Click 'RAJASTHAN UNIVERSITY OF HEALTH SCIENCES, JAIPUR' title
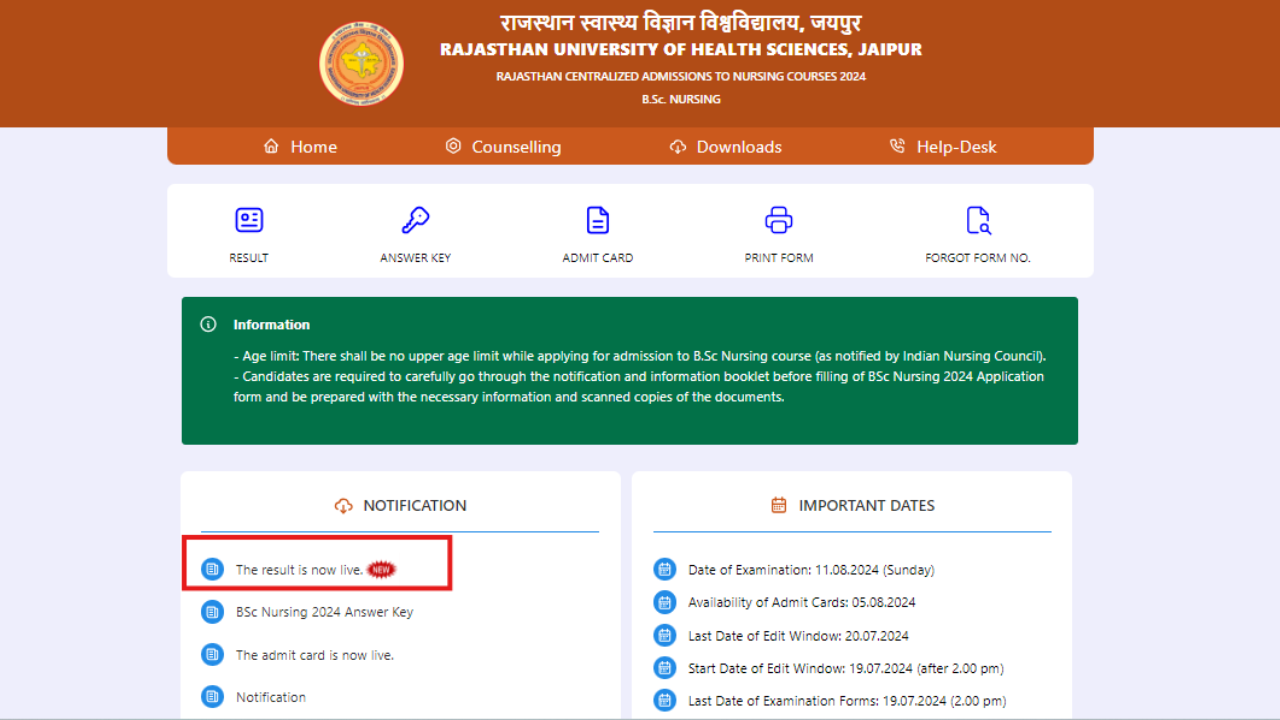 tap(681, 49)
